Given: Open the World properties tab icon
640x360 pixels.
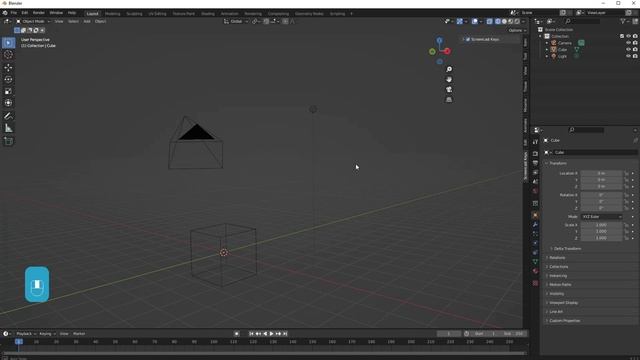Looking at the screenshot, I should click(536, 191).
